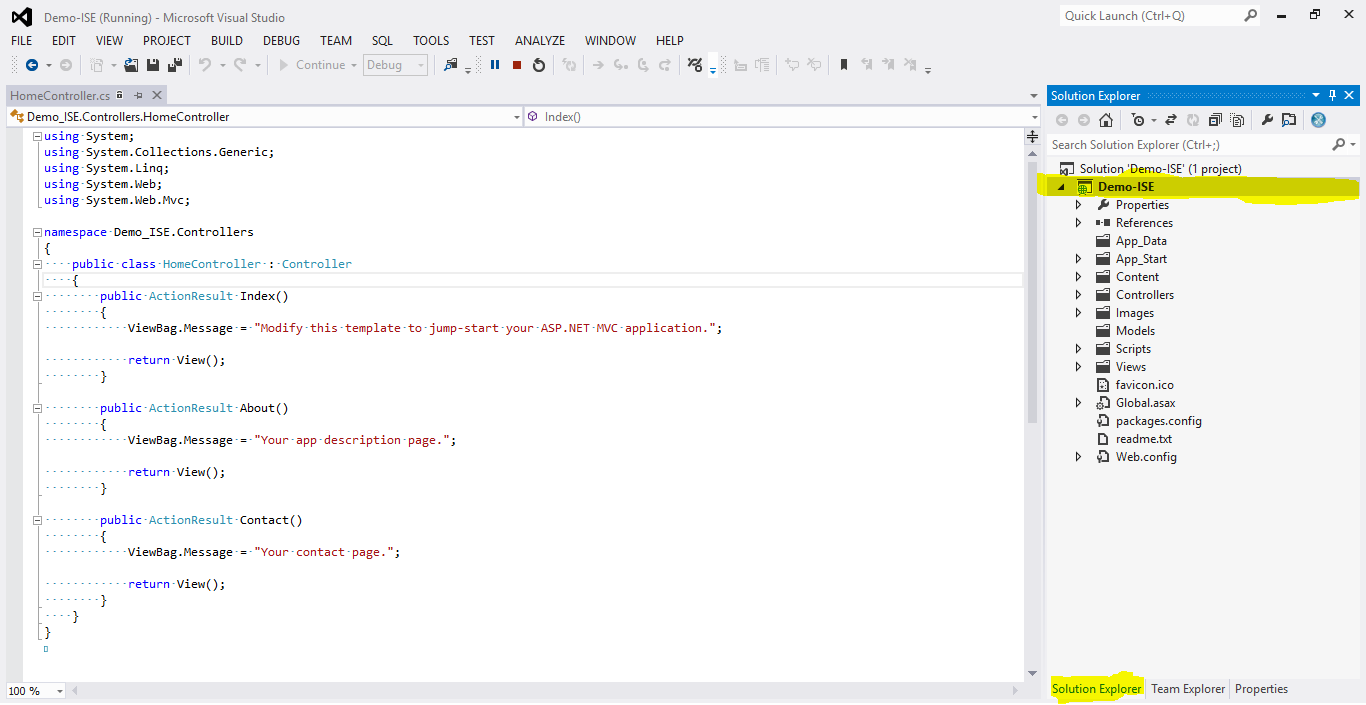Open the Solution Explorer Window Position dropdown arrow
The width and height of the screenshot is (1366, 705).
(1315, 95)
